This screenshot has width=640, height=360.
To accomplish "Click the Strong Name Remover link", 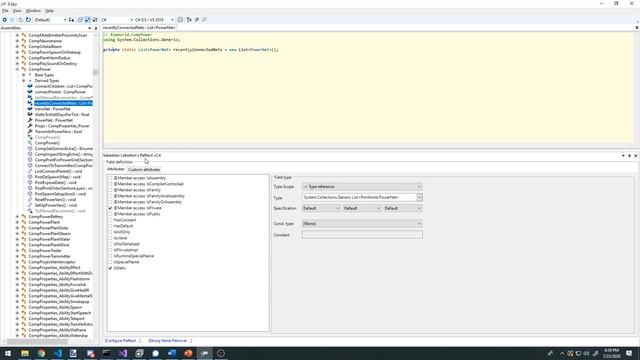I will pos(170,340).
